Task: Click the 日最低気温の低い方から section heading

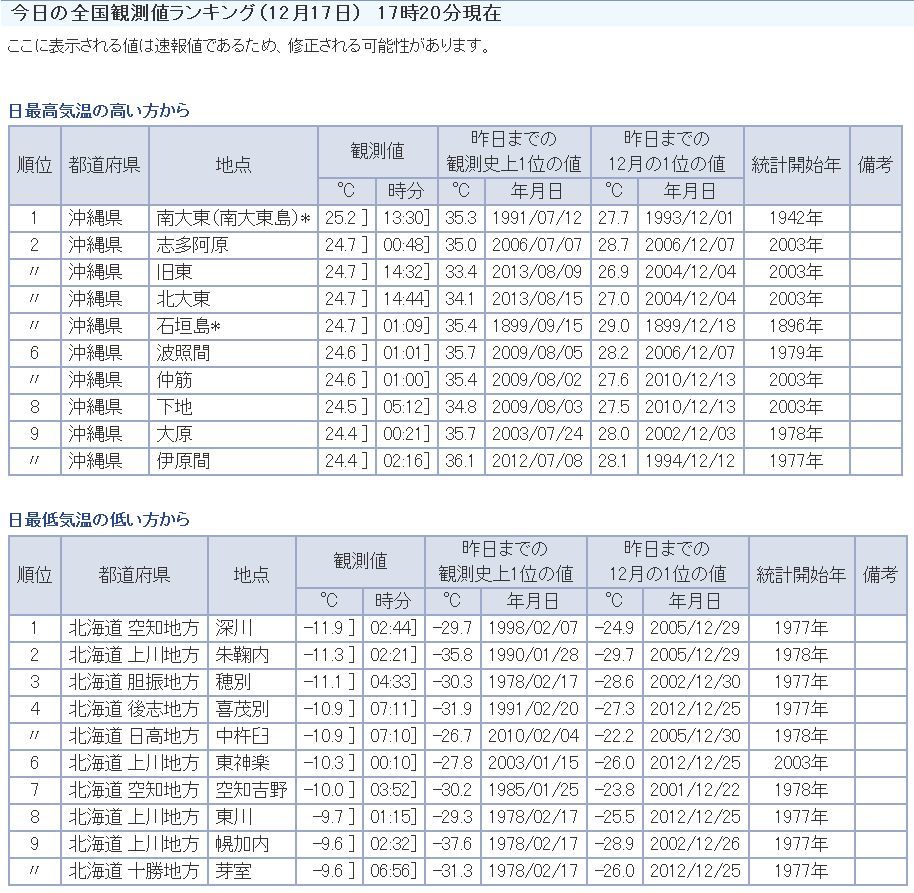Action: 99,520
